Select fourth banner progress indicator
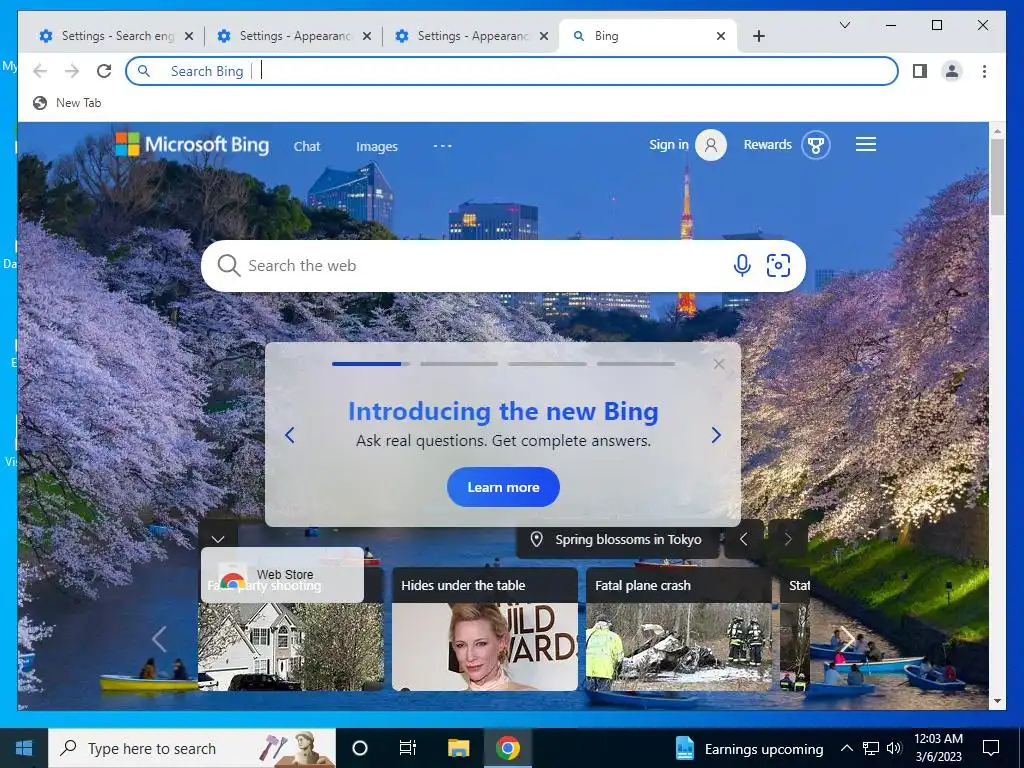 tap(635, 364)
